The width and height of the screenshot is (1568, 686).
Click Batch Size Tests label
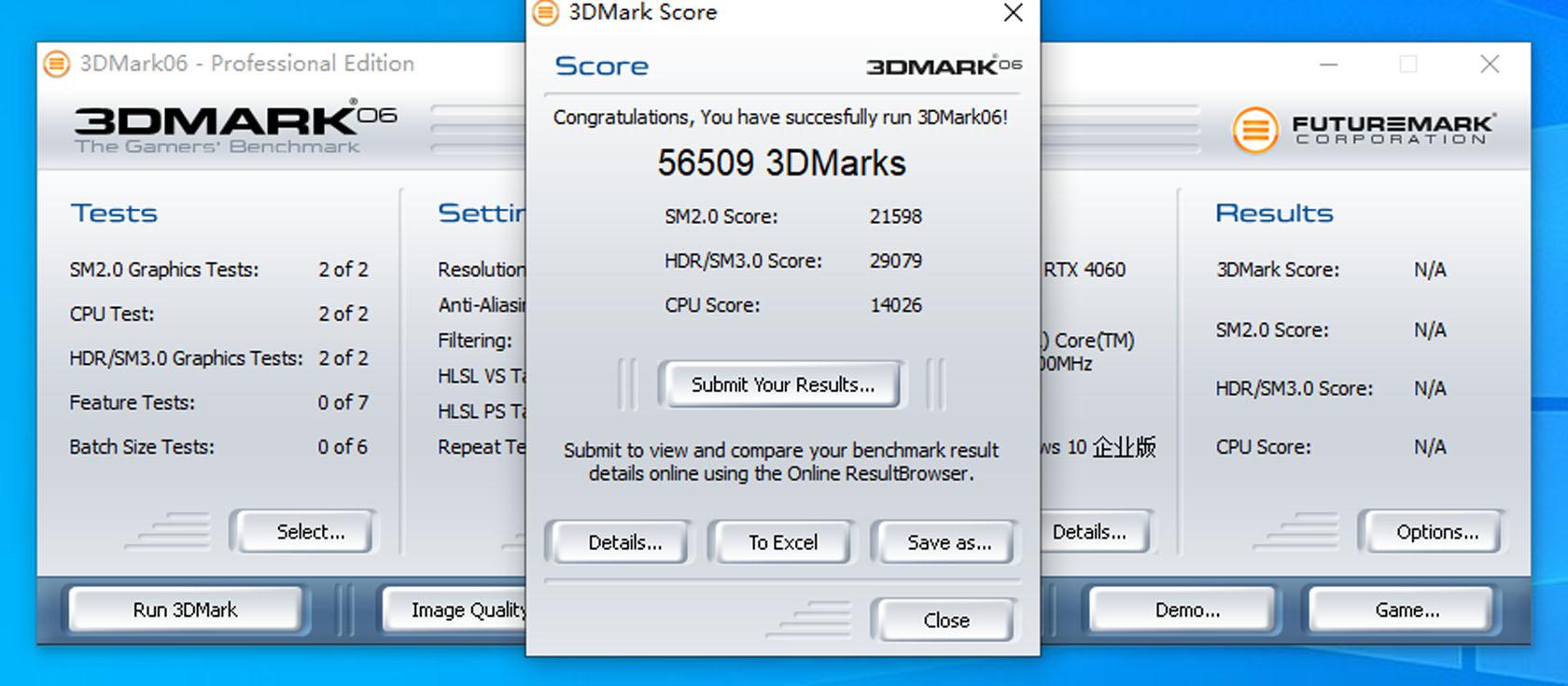[141, 447]
